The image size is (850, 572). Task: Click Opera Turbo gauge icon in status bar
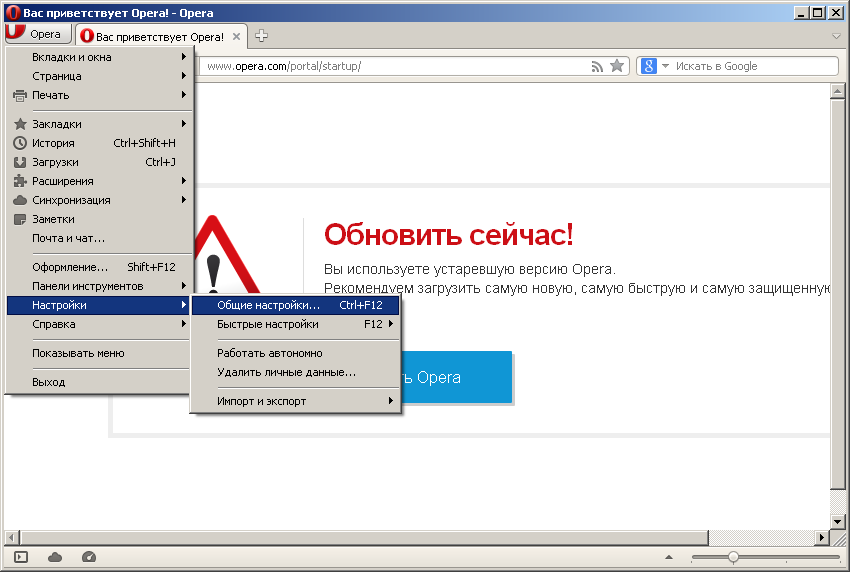(89, 557)
